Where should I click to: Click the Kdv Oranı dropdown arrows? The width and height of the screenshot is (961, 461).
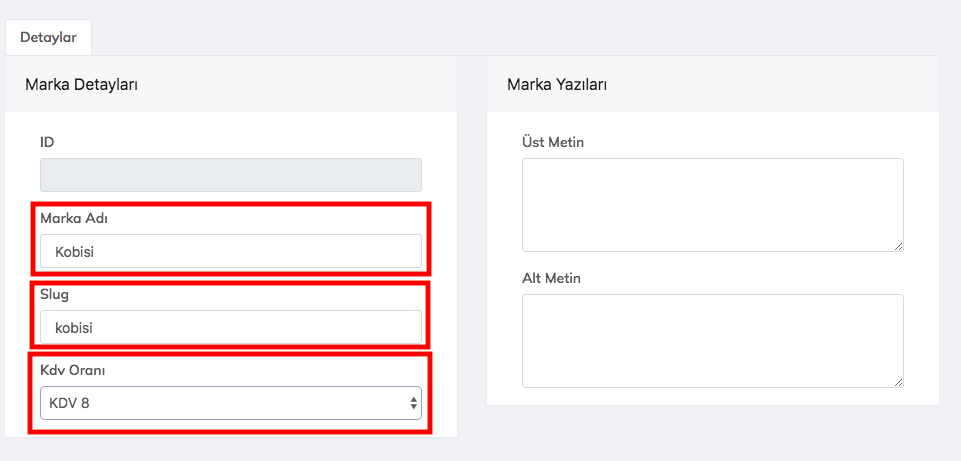click(x=413, y=403)
